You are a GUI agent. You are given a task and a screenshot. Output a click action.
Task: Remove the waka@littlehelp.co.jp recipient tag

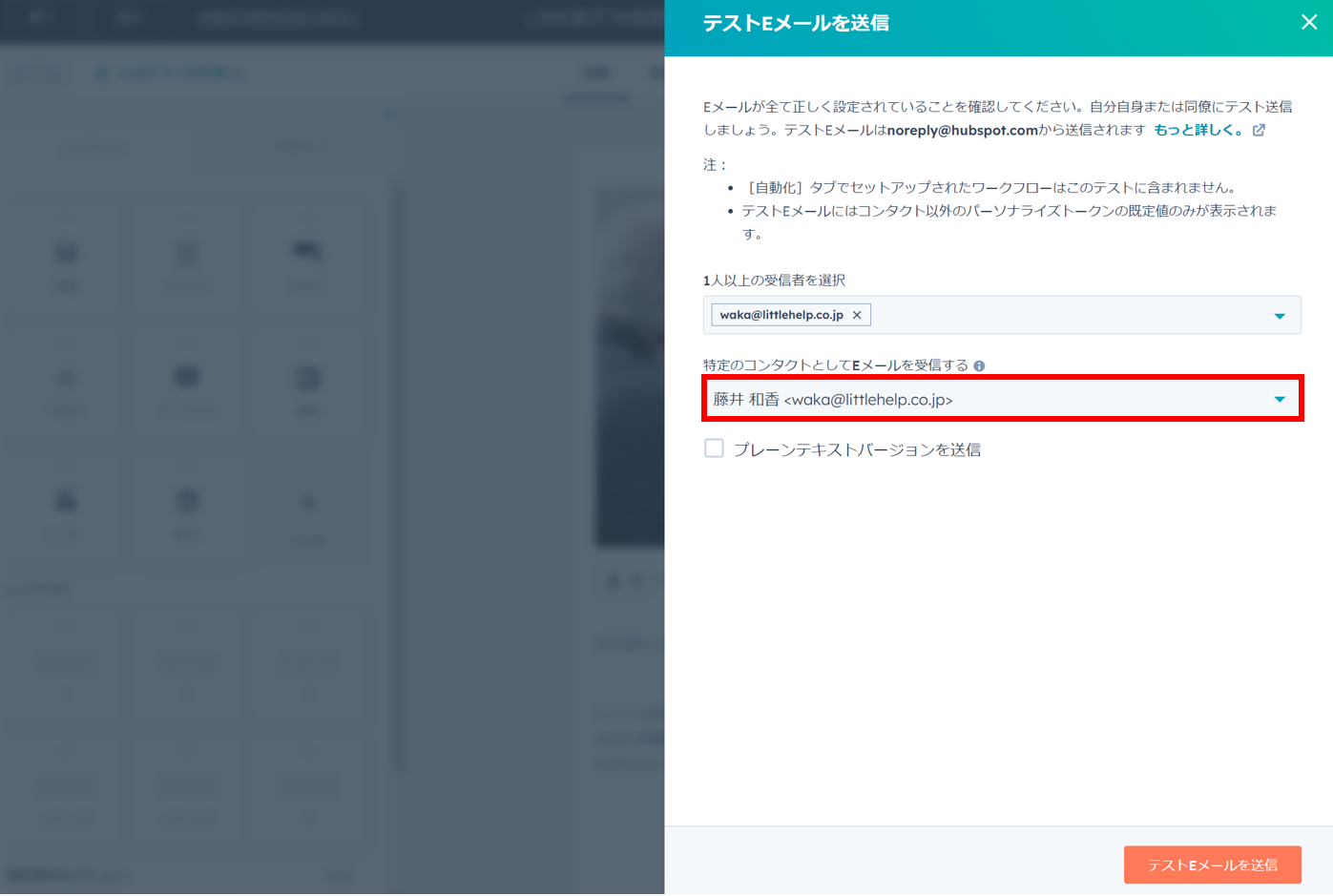(x=857, y=315)
